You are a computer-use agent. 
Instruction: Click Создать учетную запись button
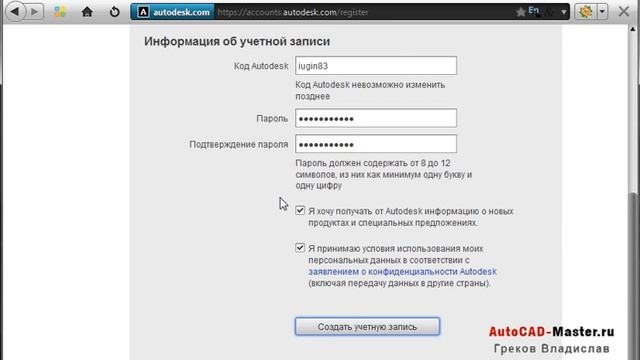367,327
